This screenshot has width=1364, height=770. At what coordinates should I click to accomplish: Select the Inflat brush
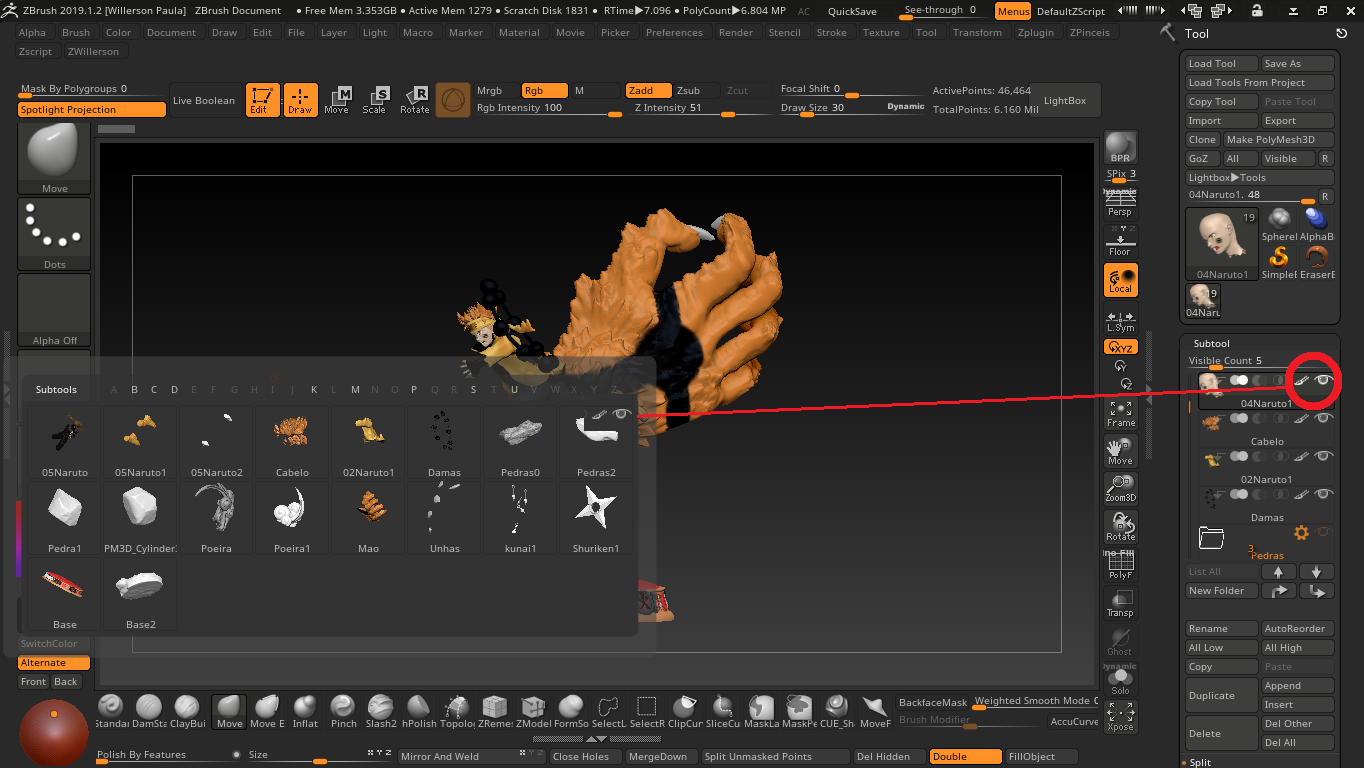[305, 711]
